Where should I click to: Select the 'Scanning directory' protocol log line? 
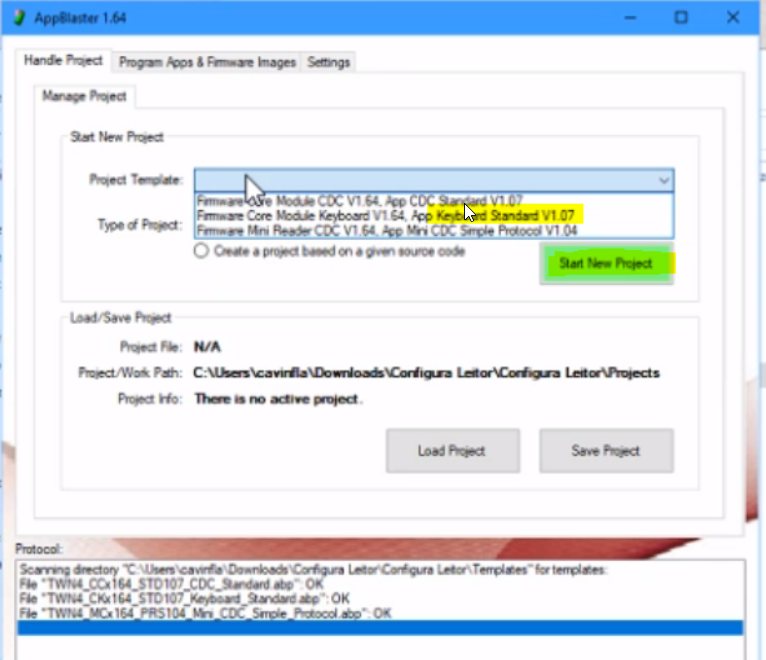(x=315, y=571)
